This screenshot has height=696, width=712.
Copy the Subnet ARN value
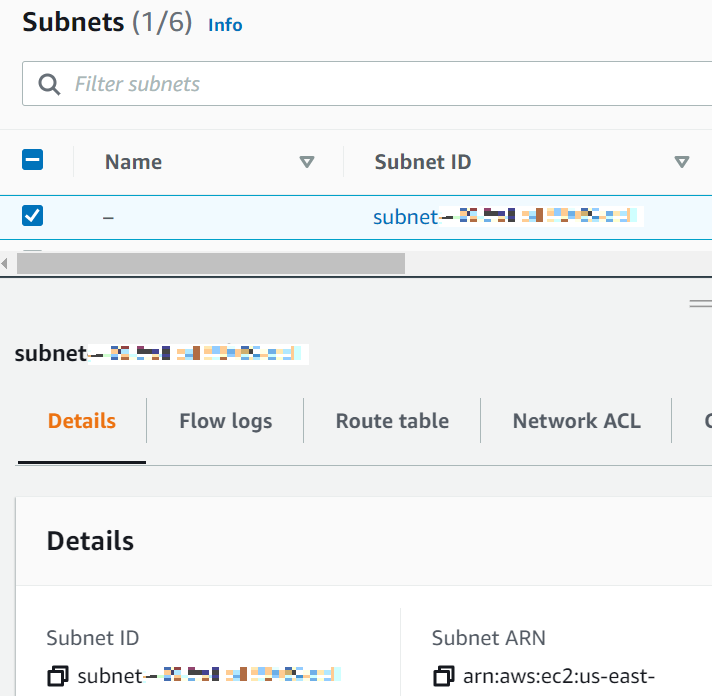pos(444,676)
